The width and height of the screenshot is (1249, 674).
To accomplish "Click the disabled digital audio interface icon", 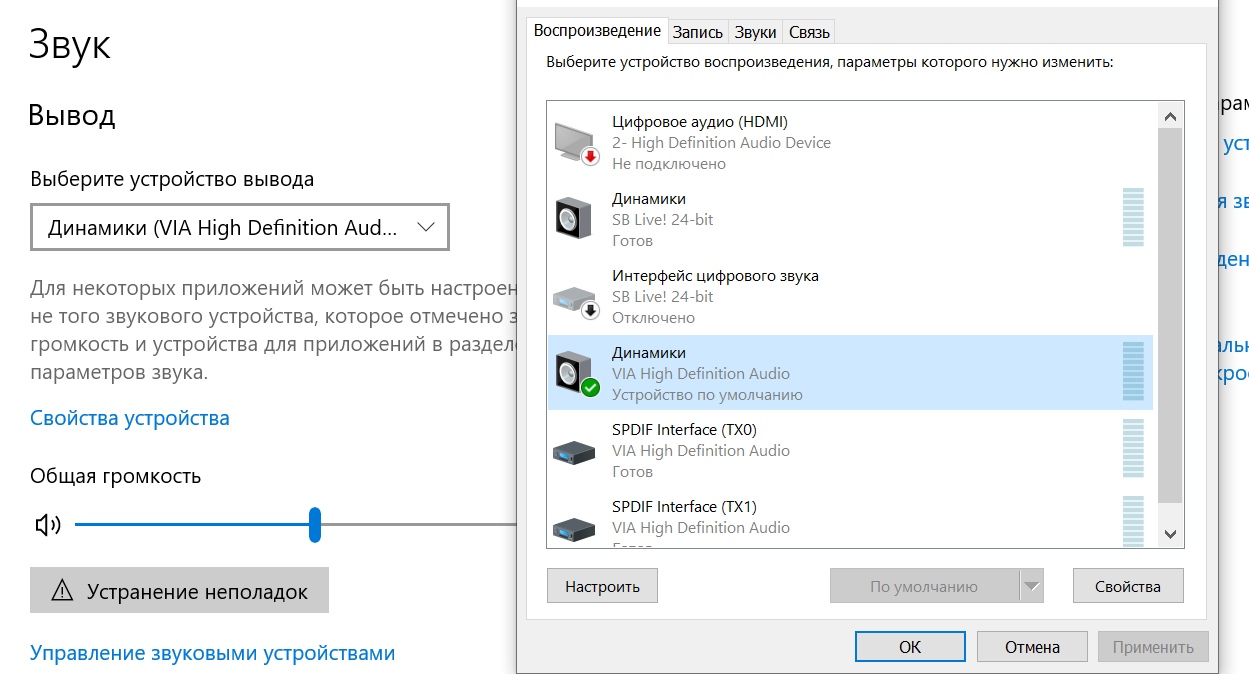I will tap(574, 297).
